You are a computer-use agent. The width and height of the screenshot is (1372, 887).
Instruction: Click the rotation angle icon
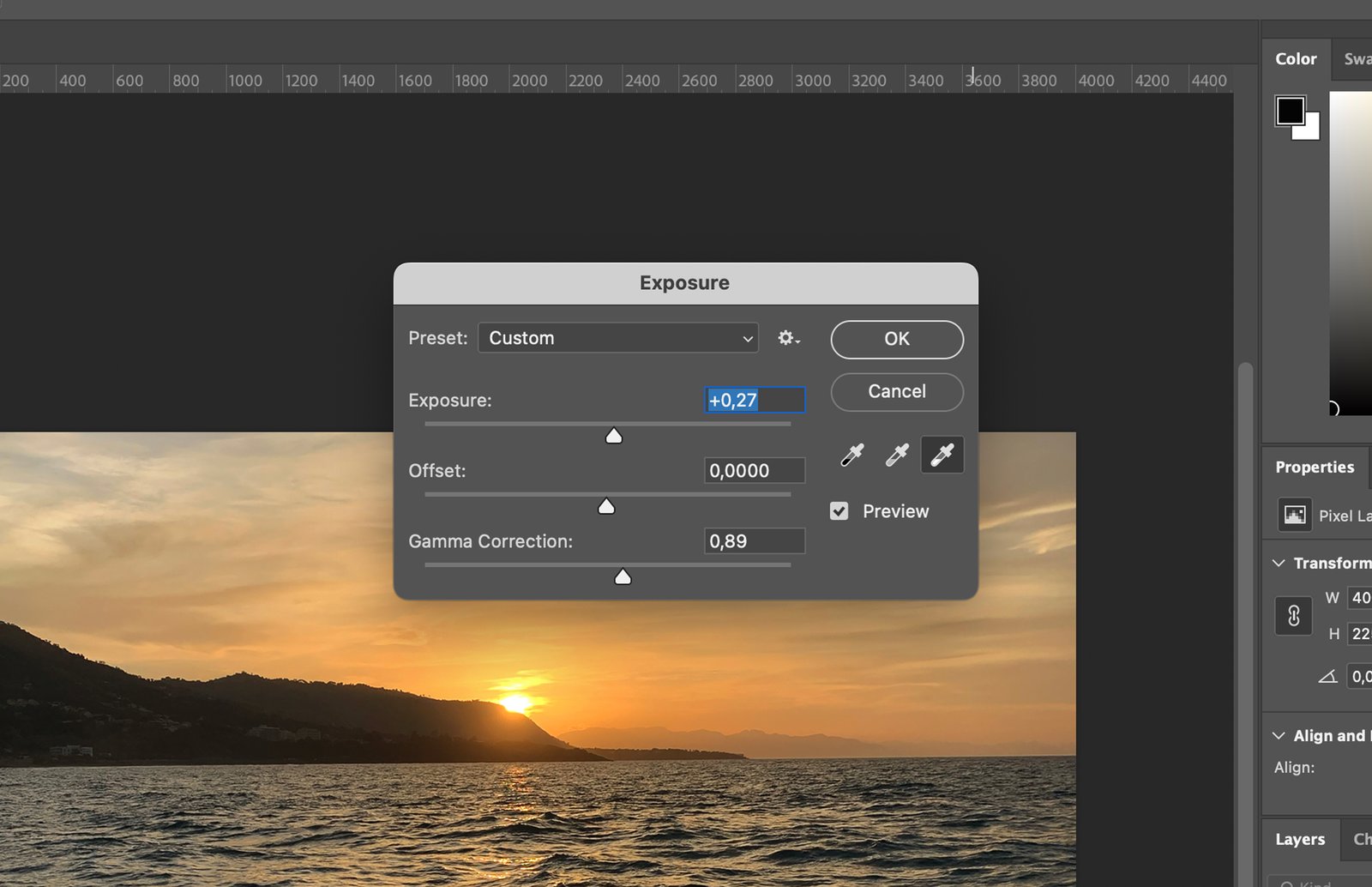(1327, 677)
